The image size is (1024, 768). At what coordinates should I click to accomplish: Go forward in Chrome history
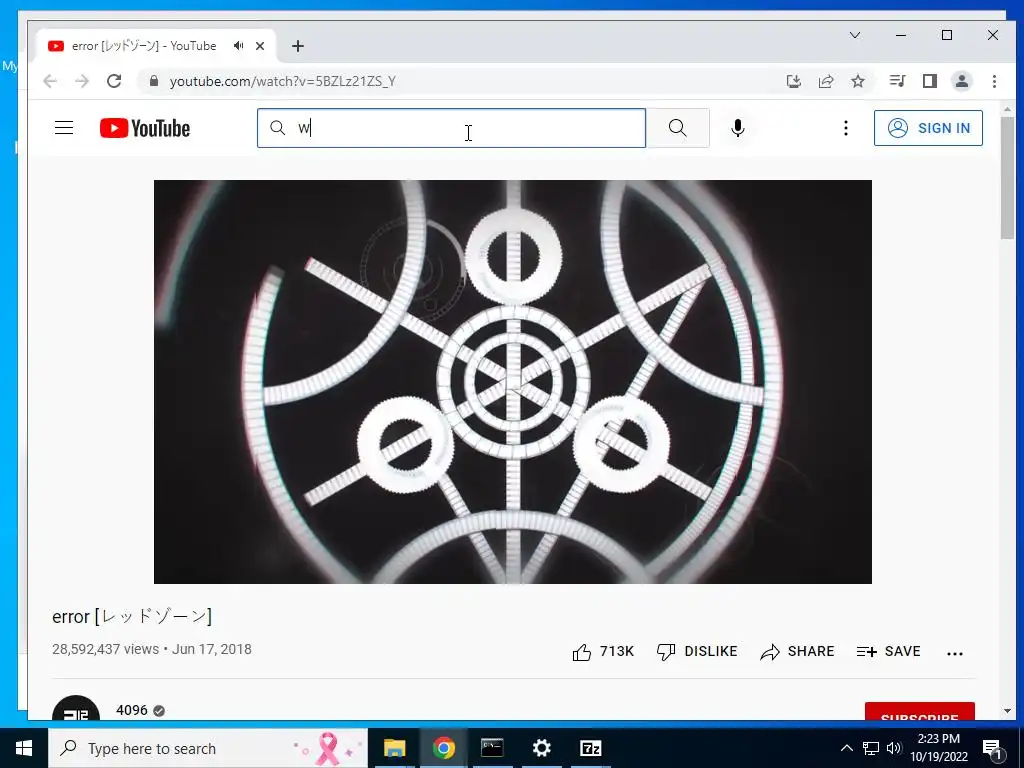[x=82, y=81]
